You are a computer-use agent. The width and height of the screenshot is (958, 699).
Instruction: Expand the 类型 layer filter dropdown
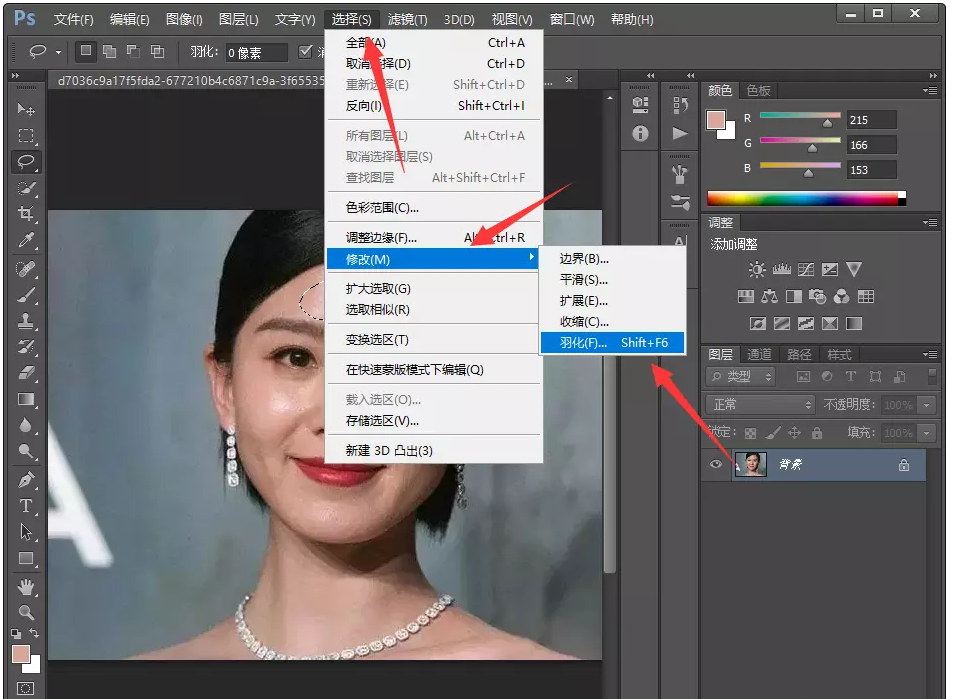741,376
